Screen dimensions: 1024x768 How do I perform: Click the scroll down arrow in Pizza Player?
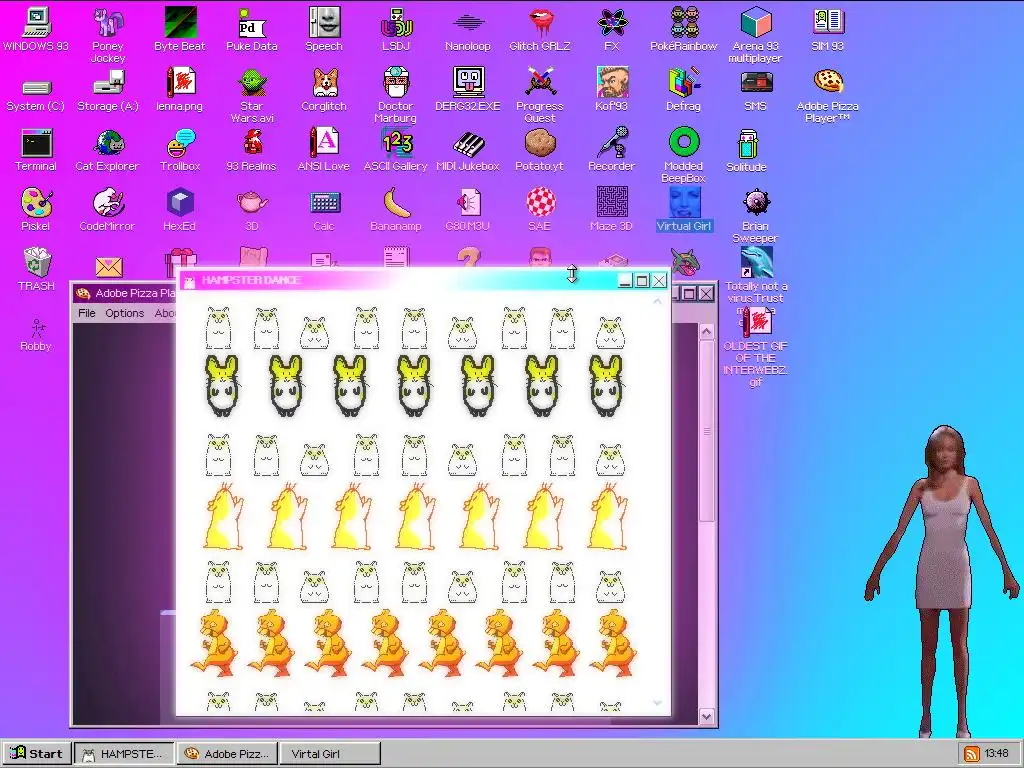707,716
